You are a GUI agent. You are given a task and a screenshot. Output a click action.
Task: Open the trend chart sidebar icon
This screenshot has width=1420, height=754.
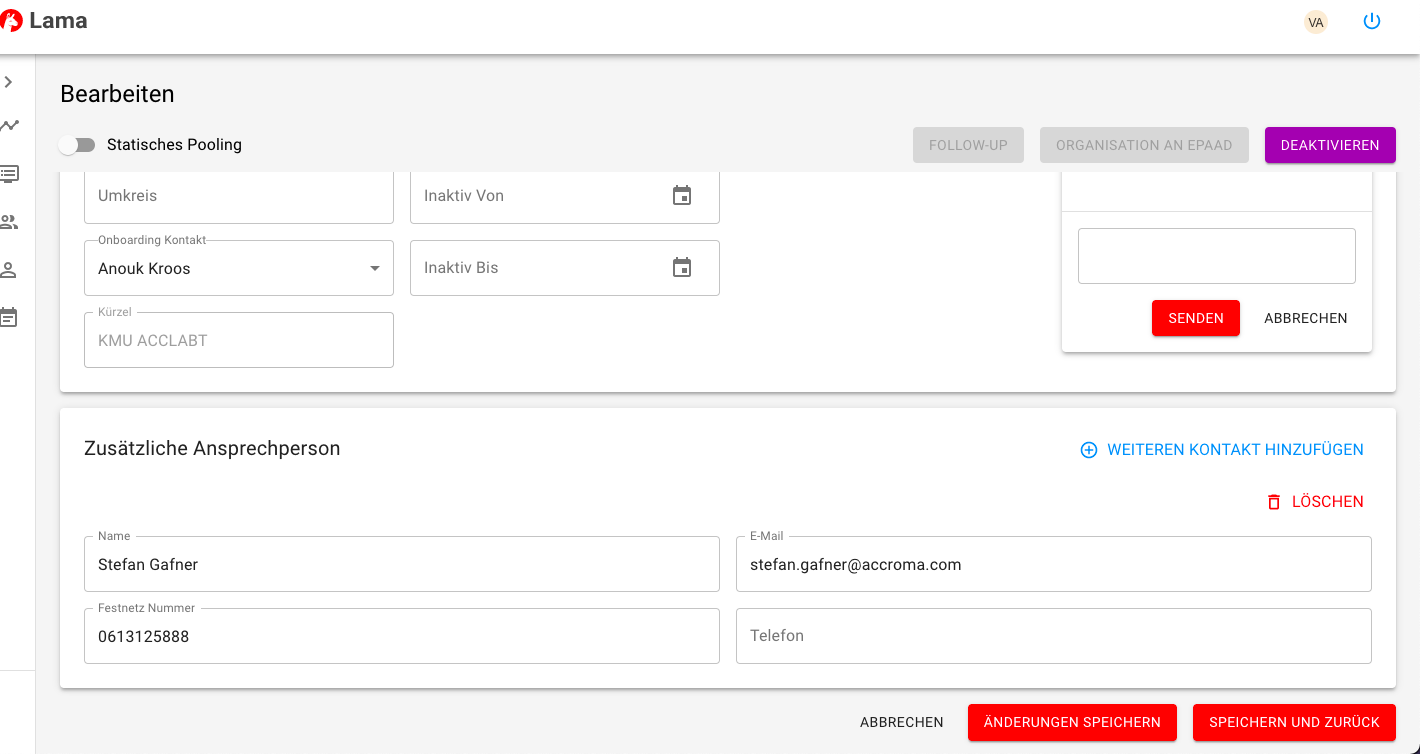pyautogui.click(x=9, y=126)
